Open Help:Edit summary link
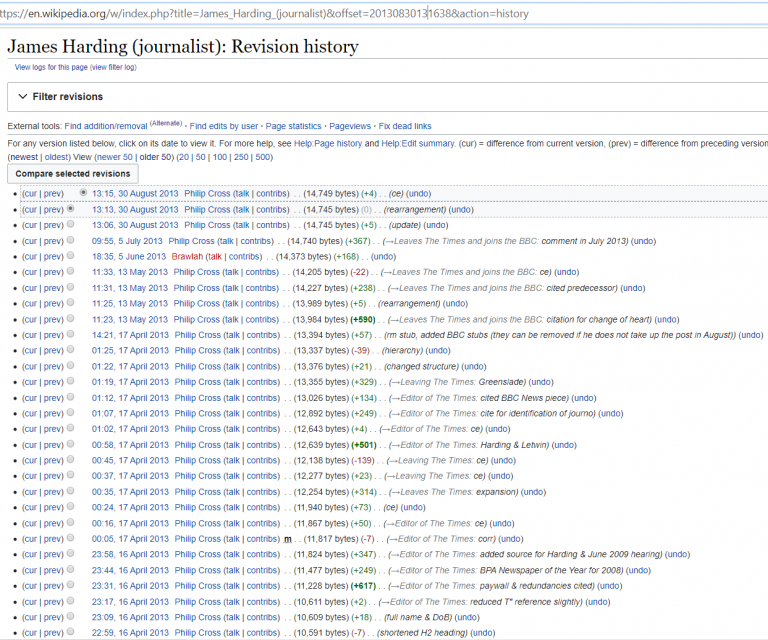 418,143
